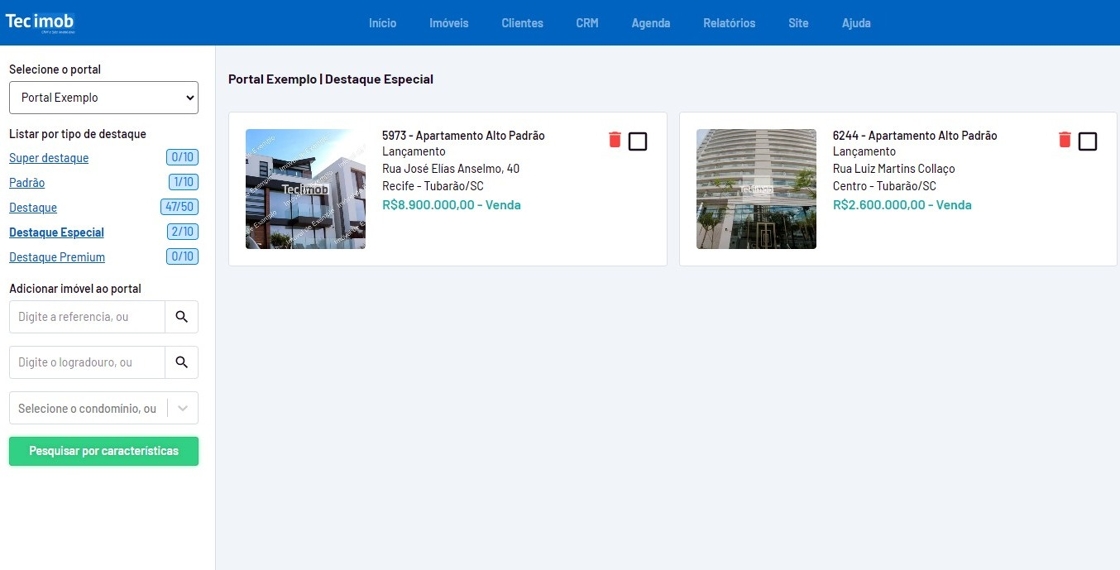1120x570 pixels.
Task: Select the Padrão highlight type
Action: (27, 183)
